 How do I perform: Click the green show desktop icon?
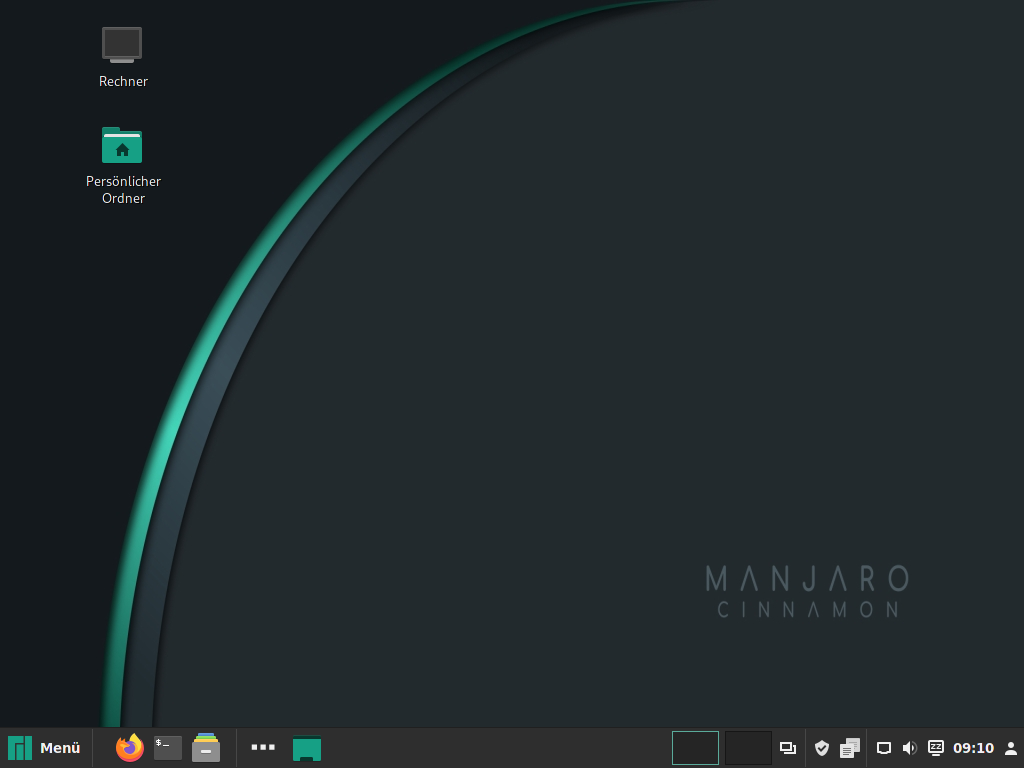click(307, 748)
